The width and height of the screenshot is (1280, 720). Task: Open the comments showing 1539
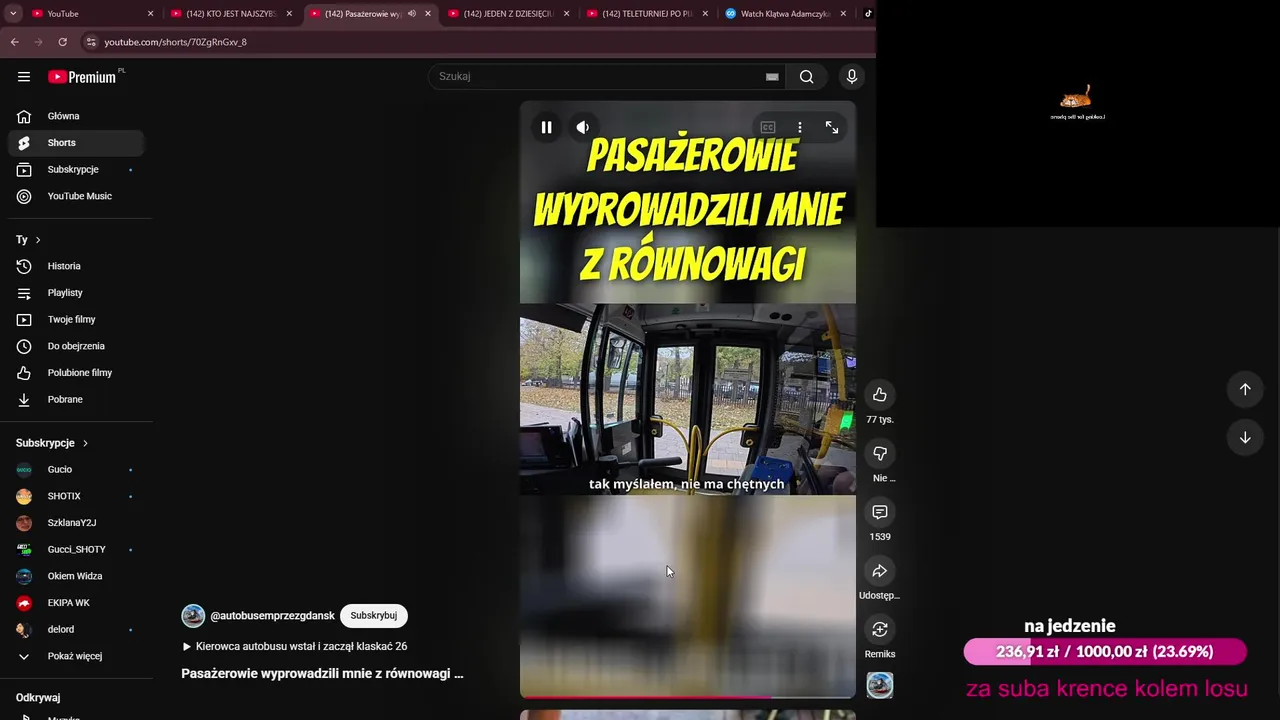click(880, 512)
